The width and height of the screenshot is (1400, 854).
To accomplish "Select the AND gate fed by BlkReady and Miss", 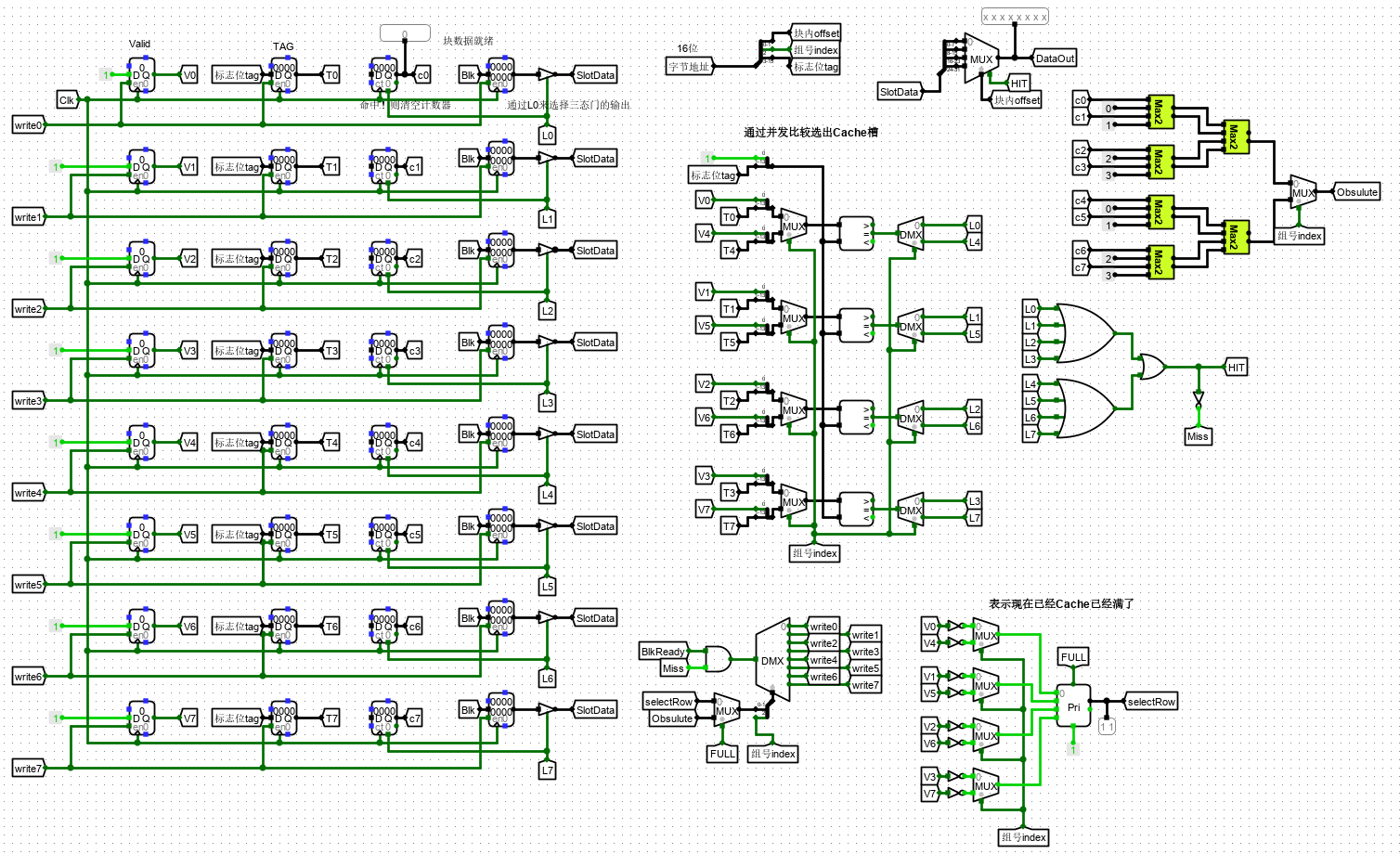I will tap(718, 659).
